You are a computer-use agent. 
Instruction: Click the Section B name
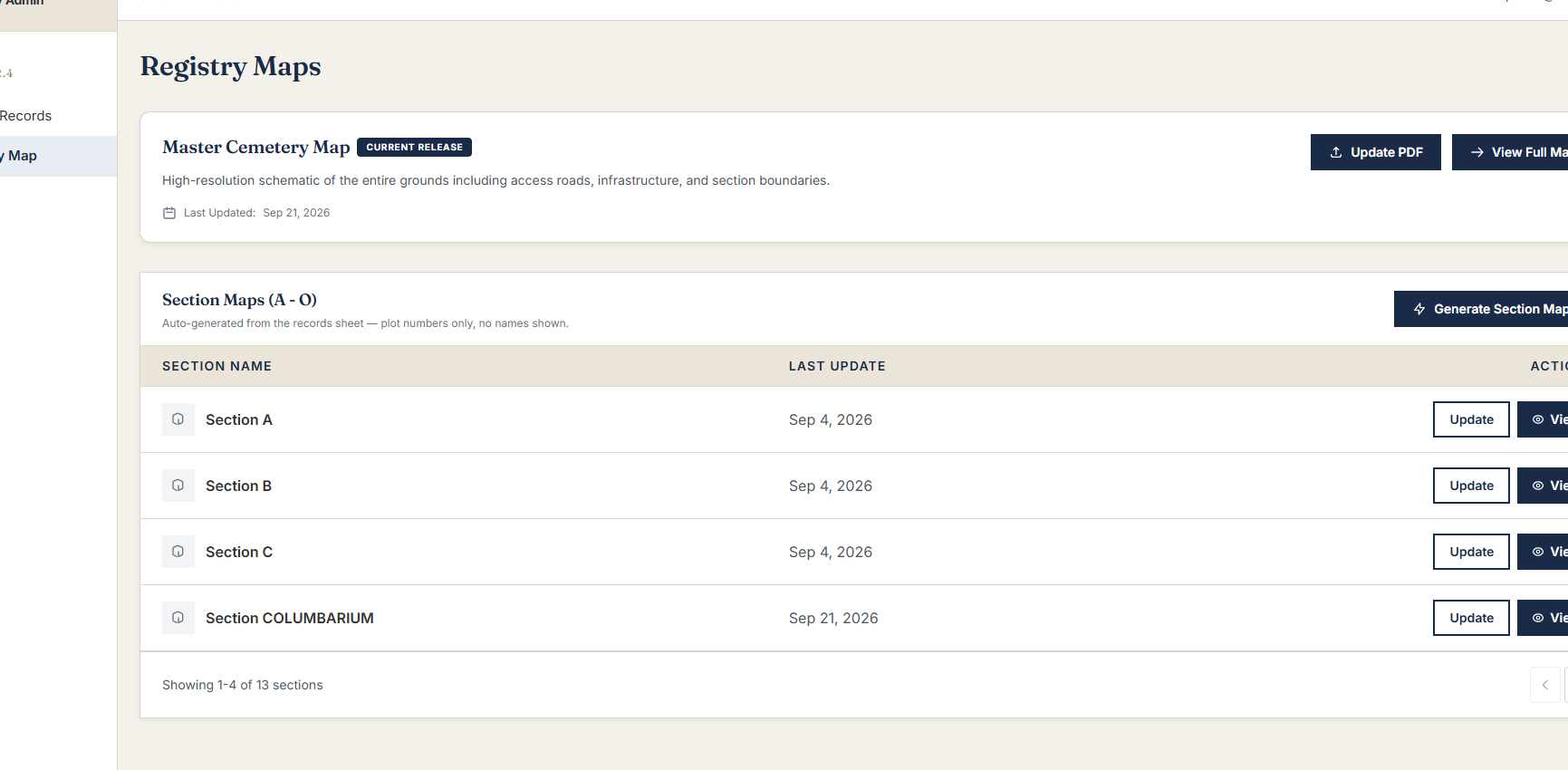tap(238, 486)
